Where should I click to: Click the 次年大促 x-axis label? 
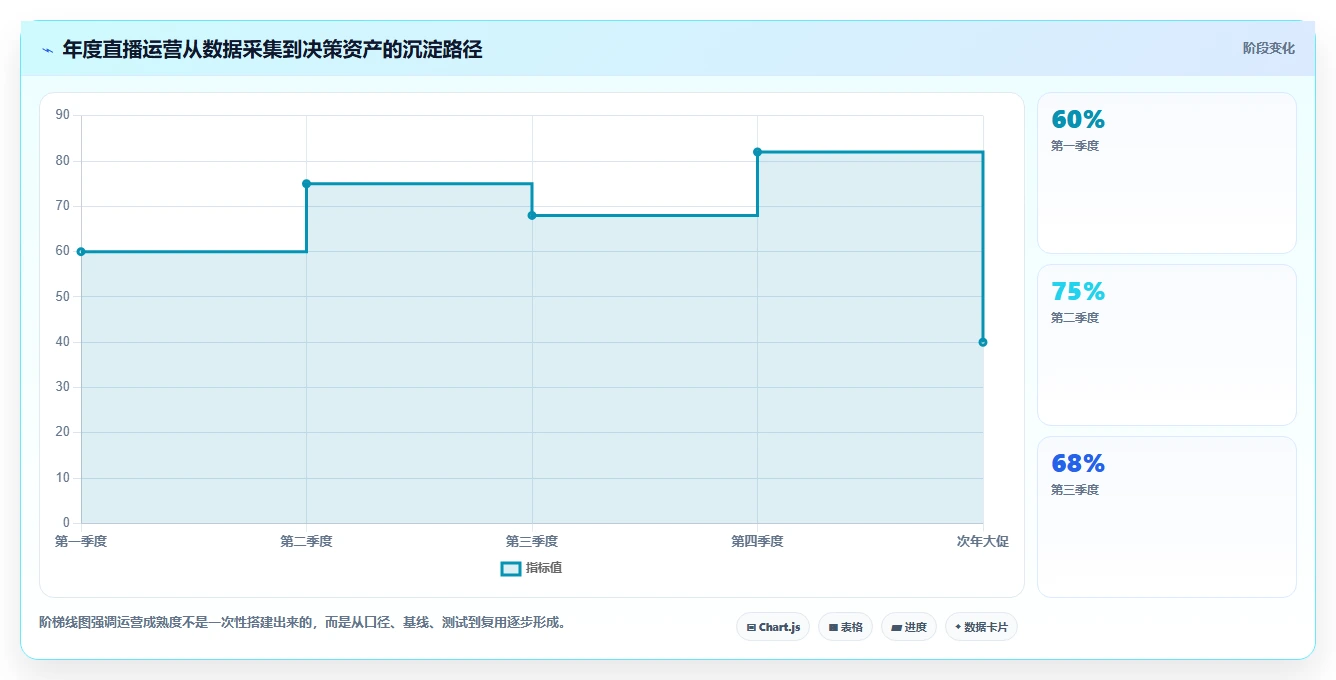pyautogui.click(x=983, y=541)
